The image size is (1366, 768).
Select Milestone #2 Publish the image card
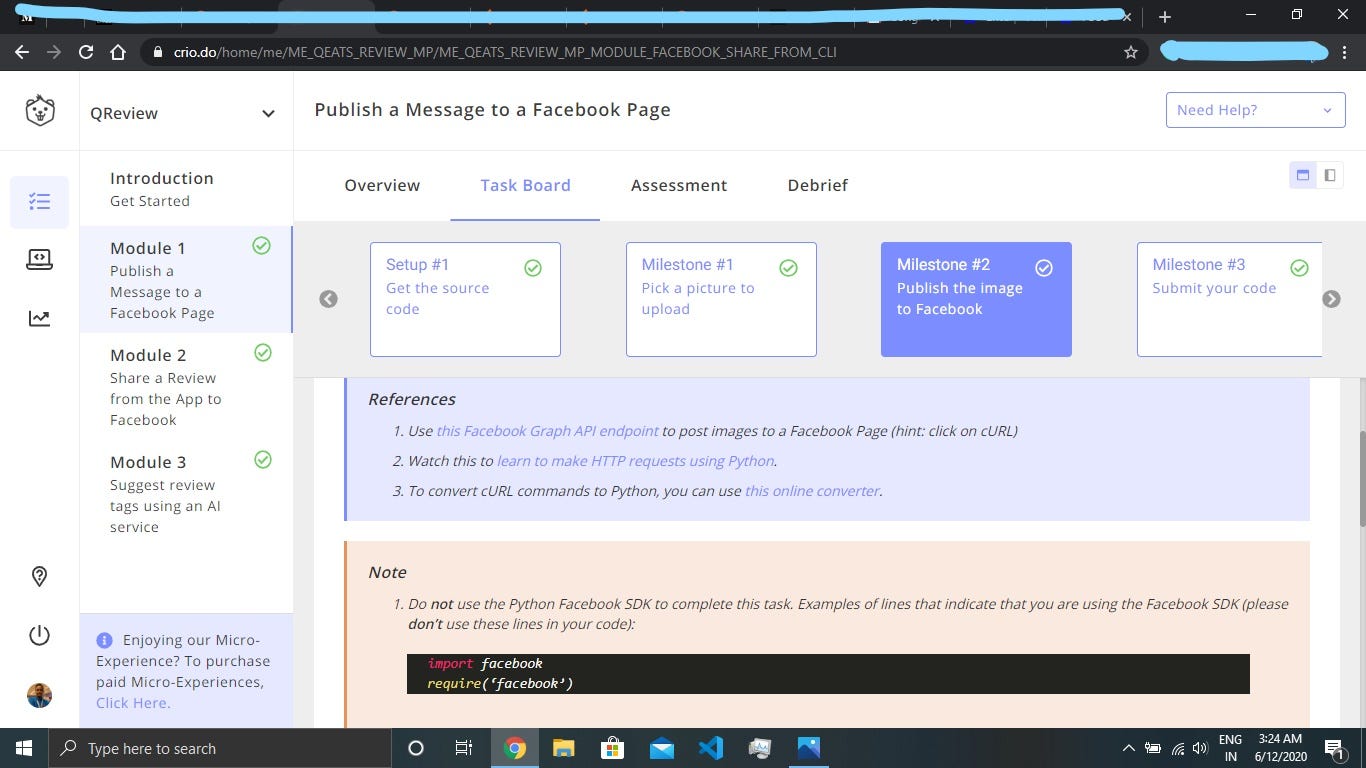pyautogui.click(x=976, y=299)
